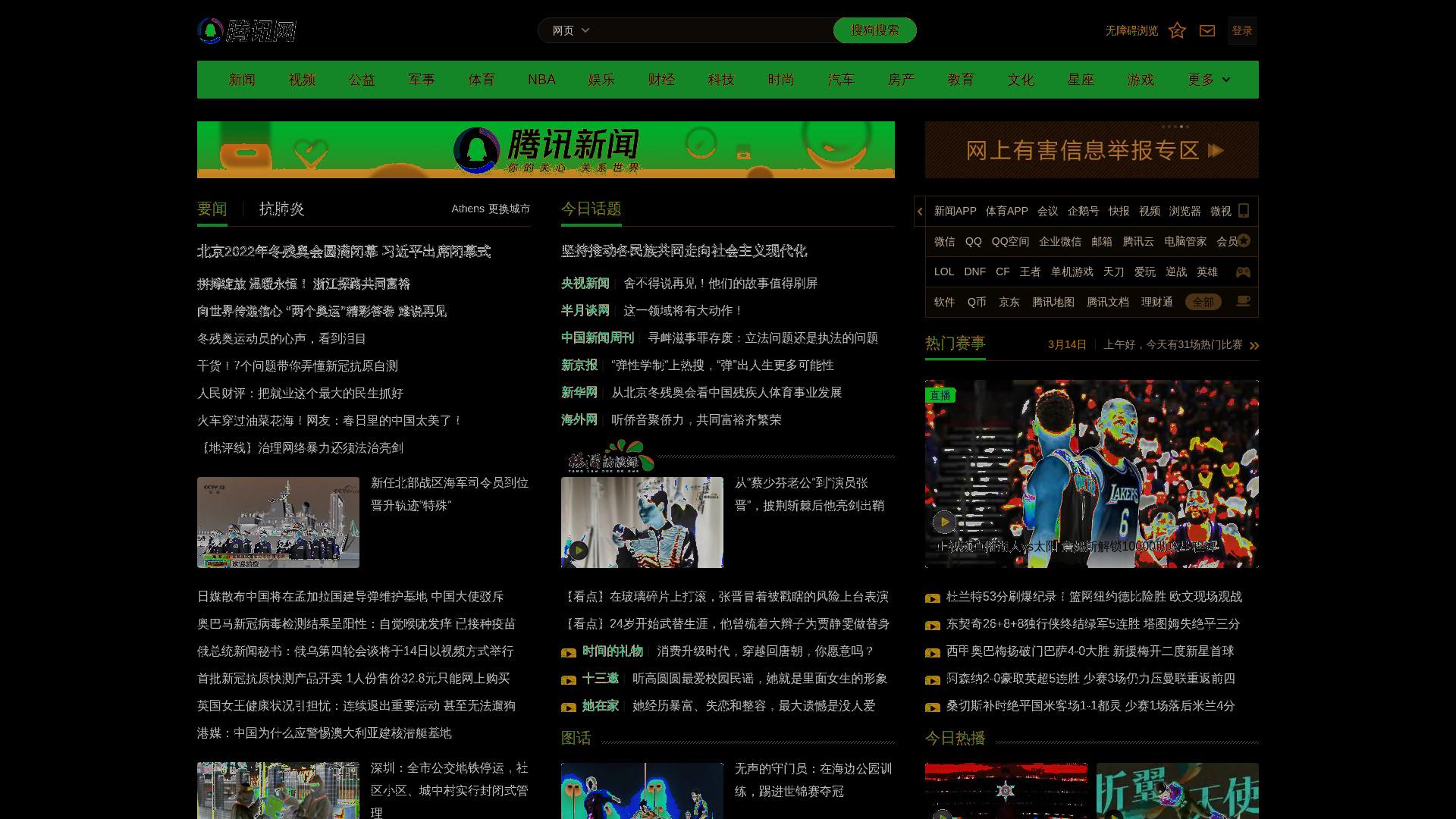Screen dimensions: 1456x819
Task: Open 港媒：中国为什么应警惕 article
Action: 325,733
